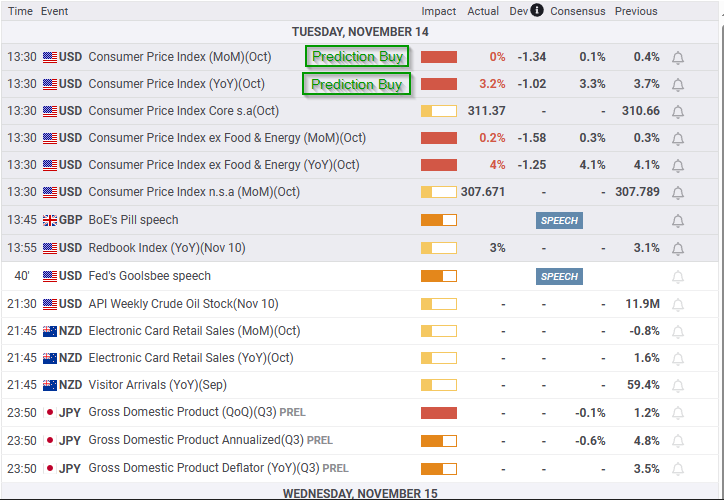Toggle alert bell for Gross Domestic Product Annualized
This screenshot has width=724, height=500.
tap(677, 441)
